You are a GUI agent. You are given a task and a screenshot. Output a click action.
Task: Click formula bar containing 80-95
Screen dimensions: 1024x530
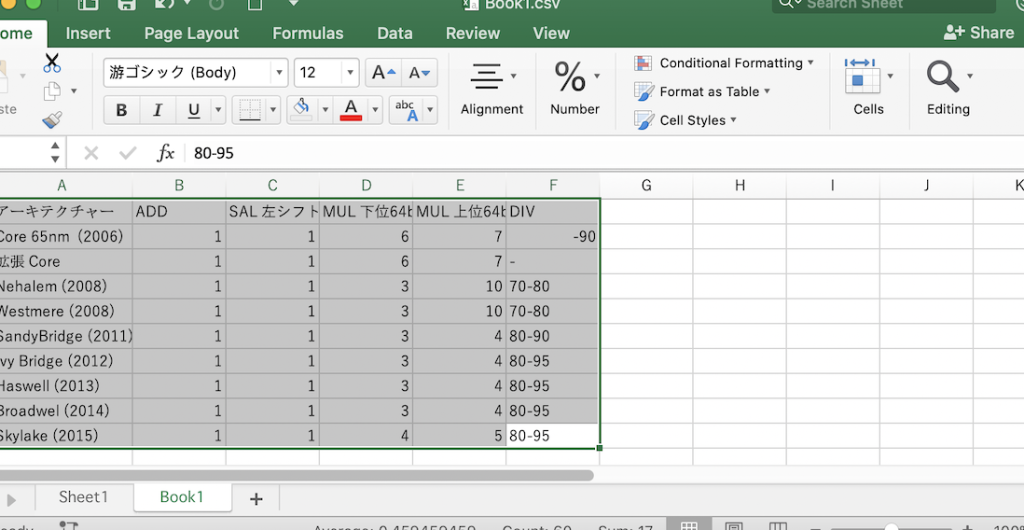pos(604,153)
